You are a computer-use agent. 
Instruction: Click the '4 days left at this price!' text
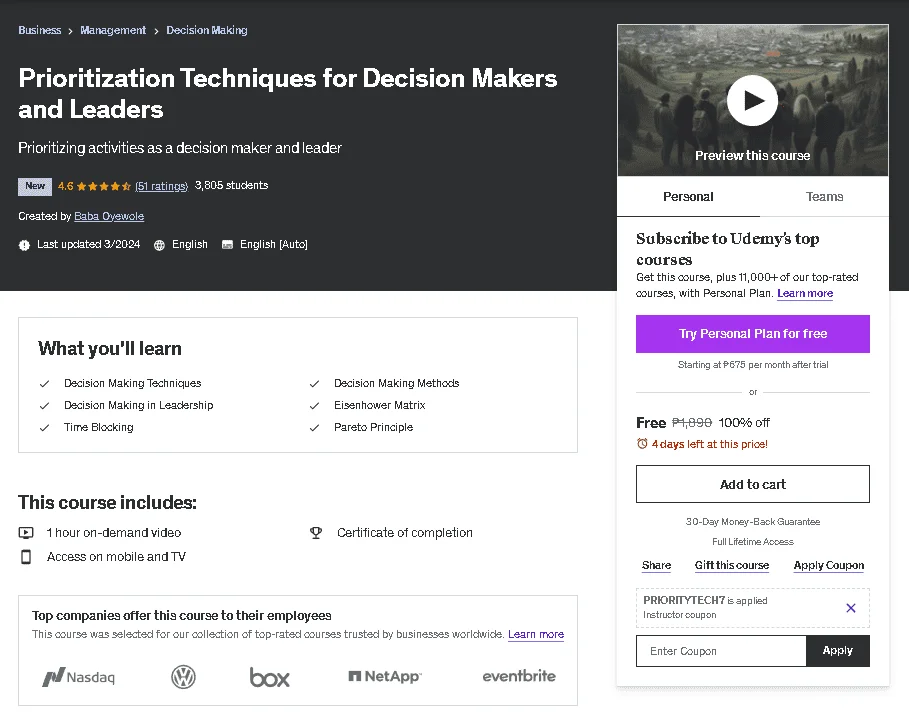click(x=709, y=444)
